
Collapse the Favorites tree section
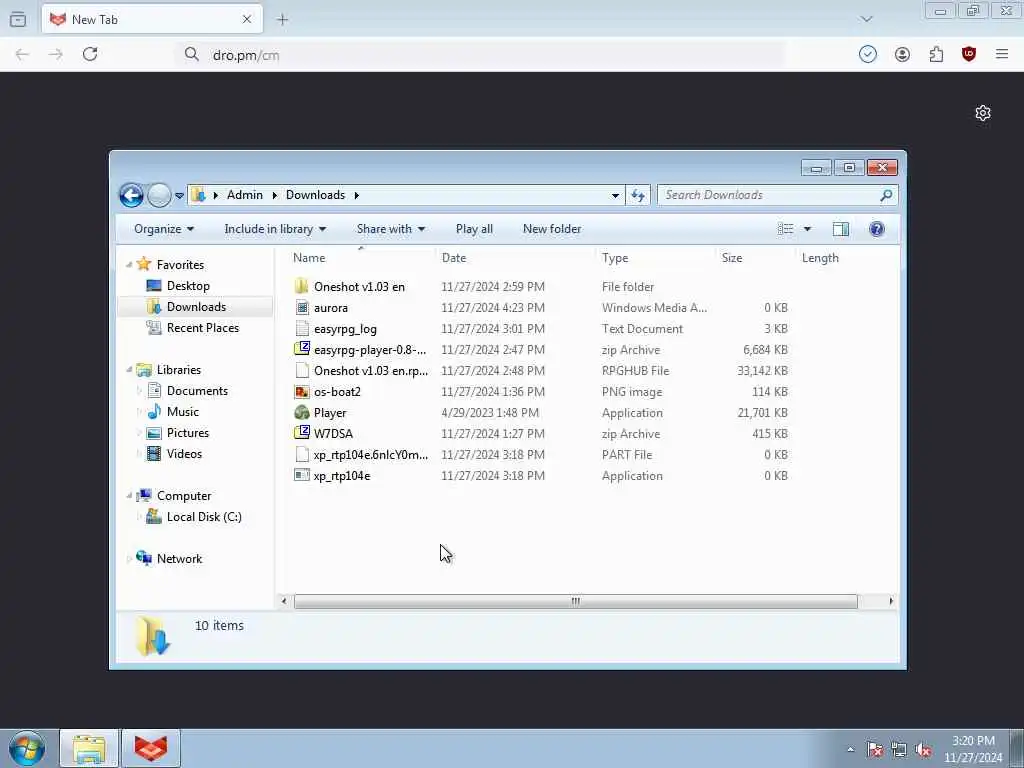click(129, 264)
